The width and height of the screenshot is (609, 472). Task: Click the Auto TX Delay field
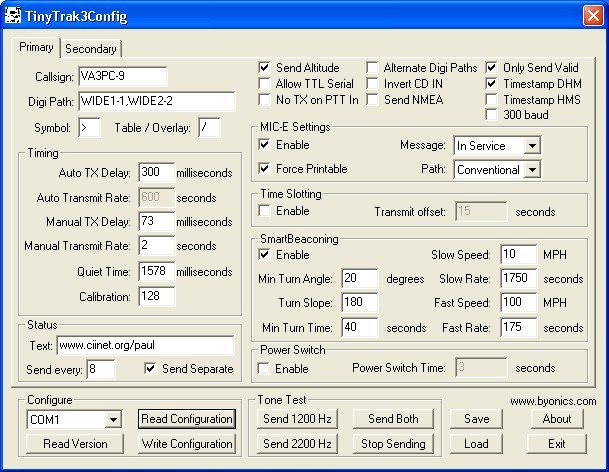pyautogui.click(x=157, y=172)
